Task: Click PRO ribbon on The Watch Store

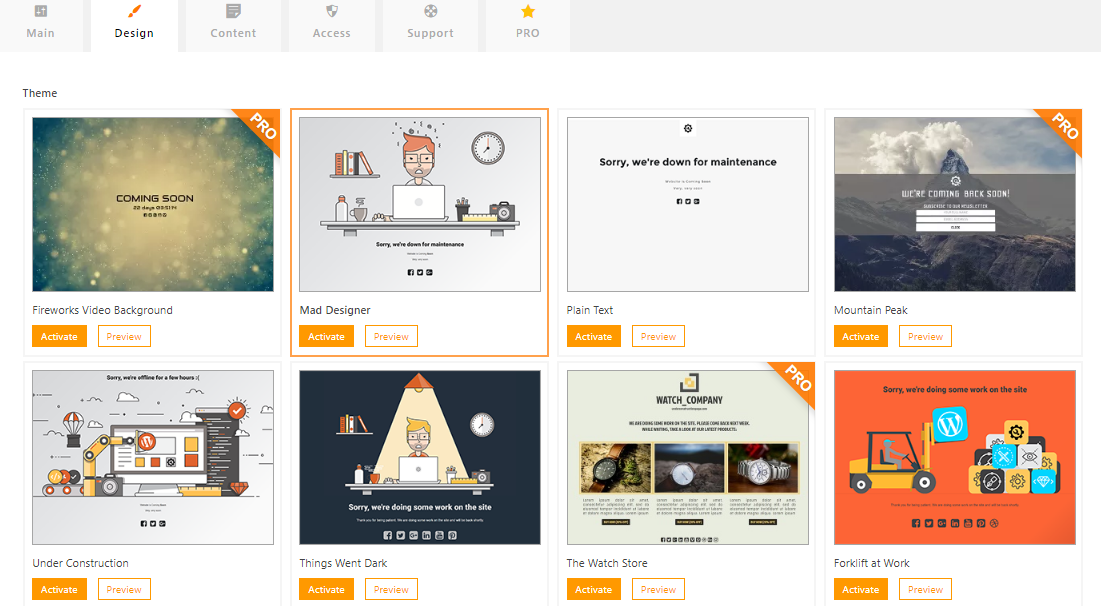Action: 796,381
